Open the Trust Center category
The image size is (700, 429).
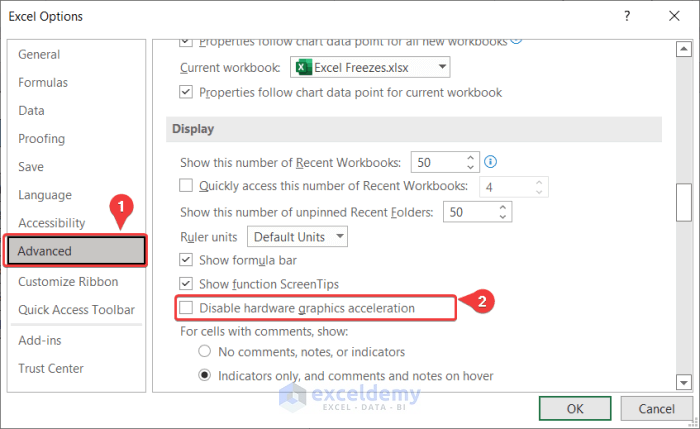(50, 369)
